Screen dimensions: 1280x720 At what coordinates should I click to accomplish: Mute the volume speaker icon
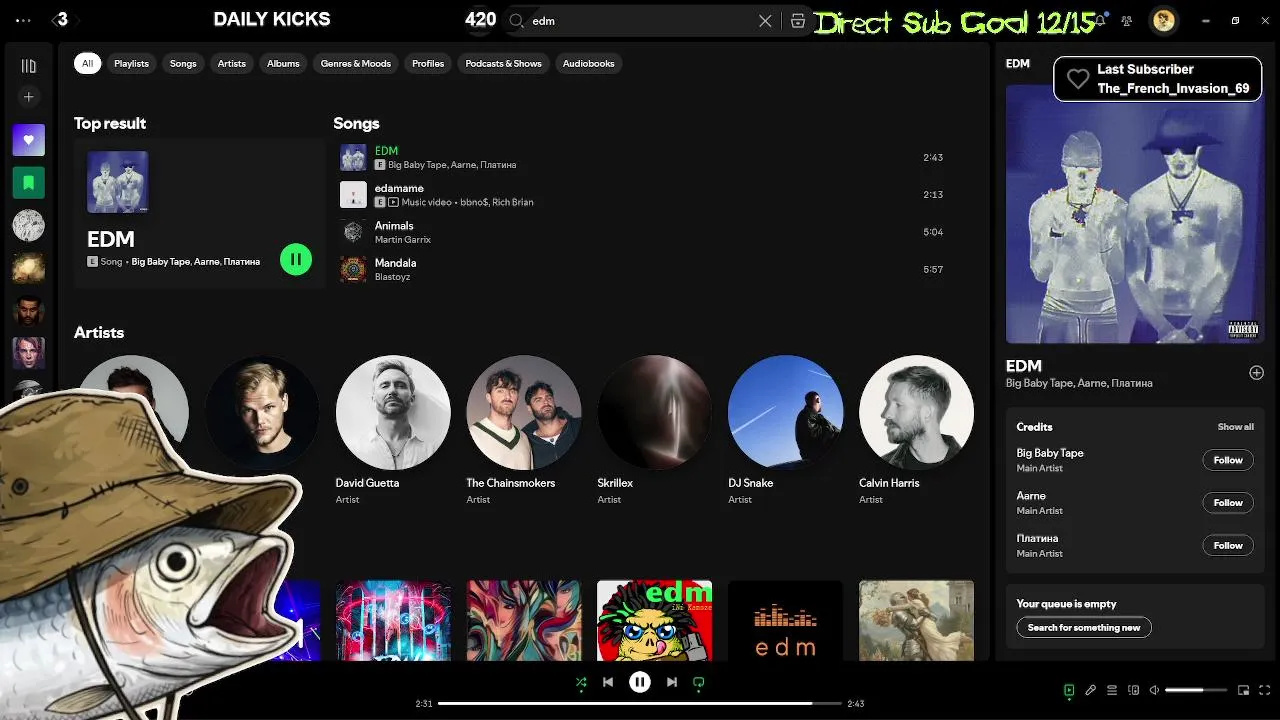click(x=1154, y=690)
